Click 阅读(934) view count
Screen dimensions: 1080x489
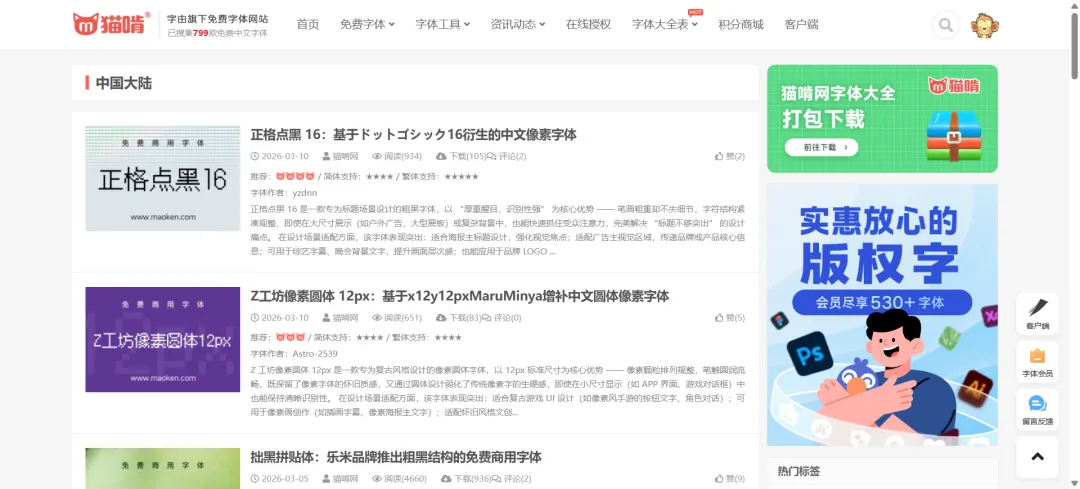coord(397,156)
